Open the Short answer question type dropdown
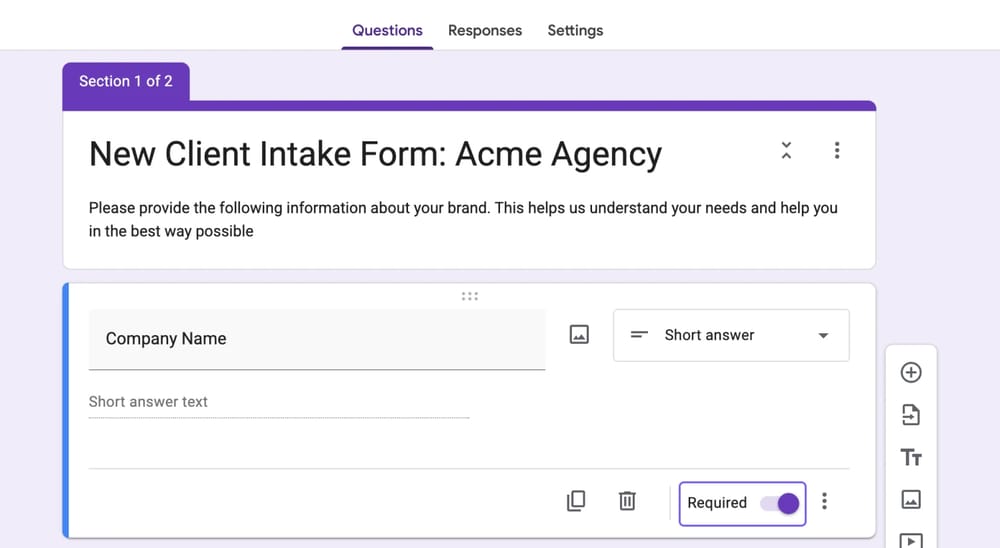Image resolution: width=1000 pixels, height=548 pixels. click(x=731, y=335)
